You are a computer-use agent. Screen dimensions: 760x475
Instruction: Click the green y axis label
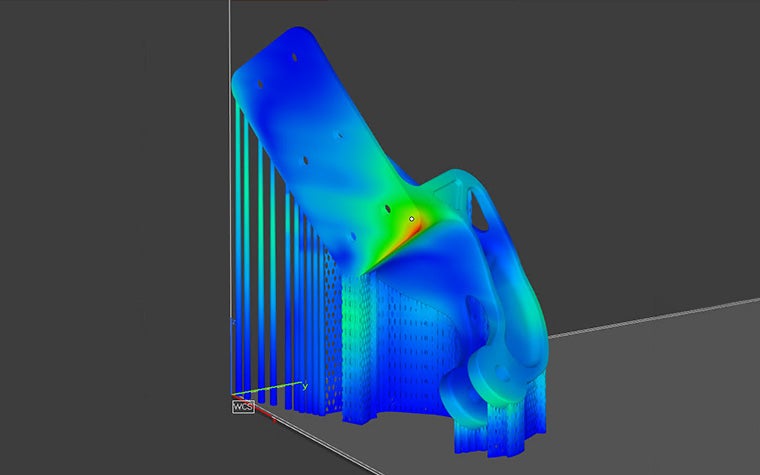(305, 386)
